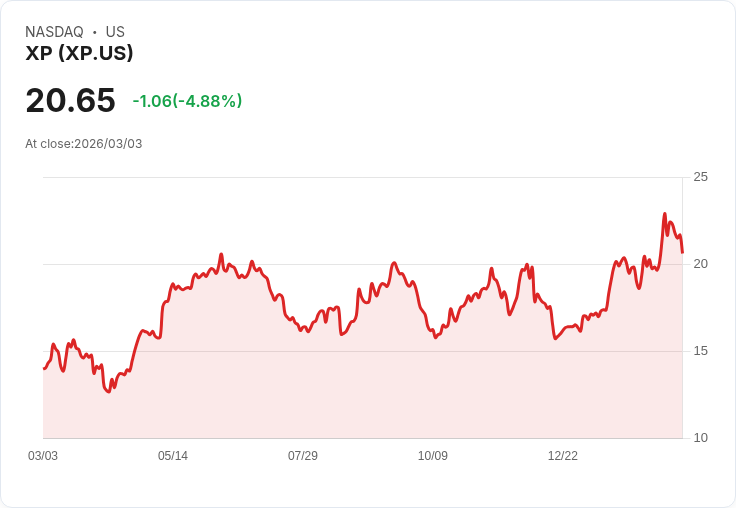
Task: Click the 07/29 date axis label
Action: tap(303, 456)
